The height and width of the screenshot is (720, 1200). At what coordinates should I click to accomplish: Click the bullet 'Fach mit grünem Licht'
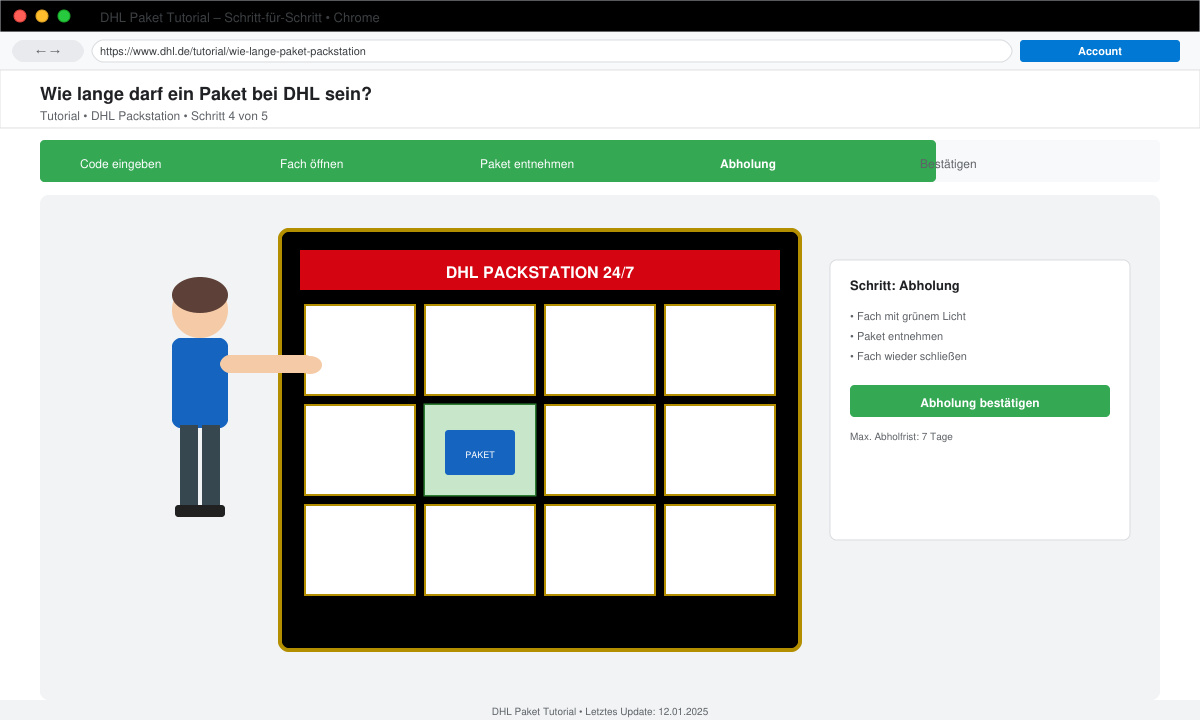pyautogui.click(x=908, y=316)
